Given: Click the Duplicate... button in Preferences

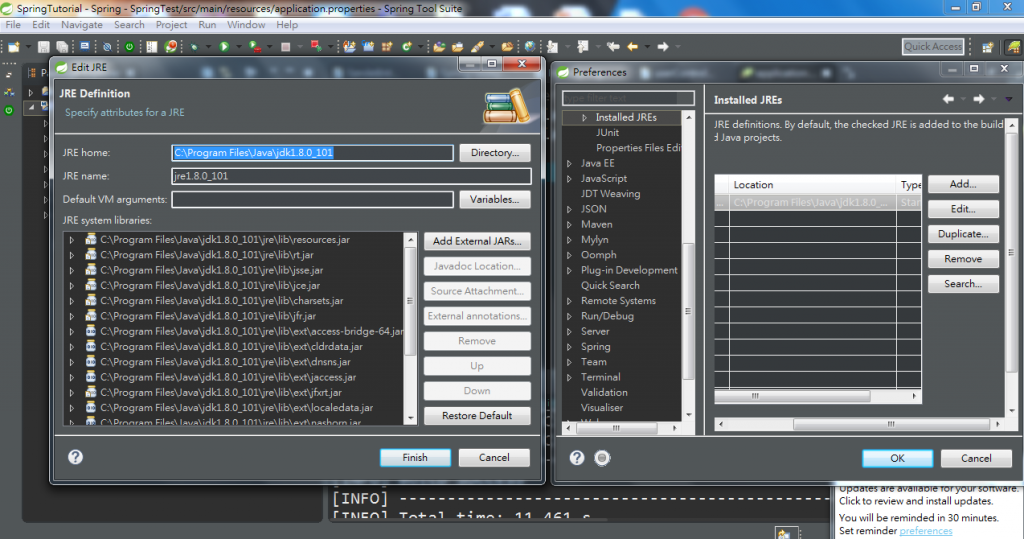Looking at the screenshot, I should pos(963,234).
